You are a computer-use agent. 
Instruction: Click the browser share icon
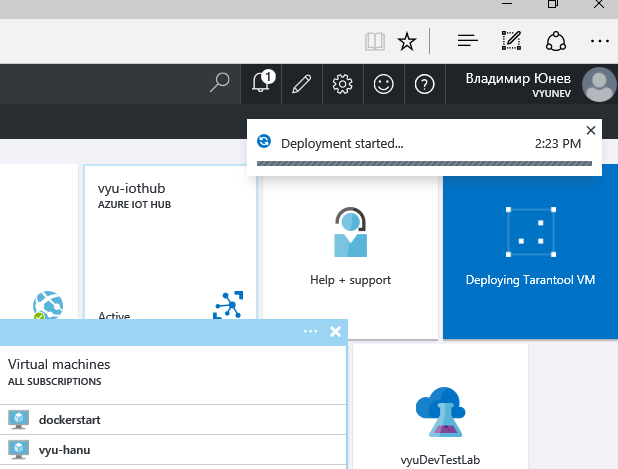(x=555, y=41)
